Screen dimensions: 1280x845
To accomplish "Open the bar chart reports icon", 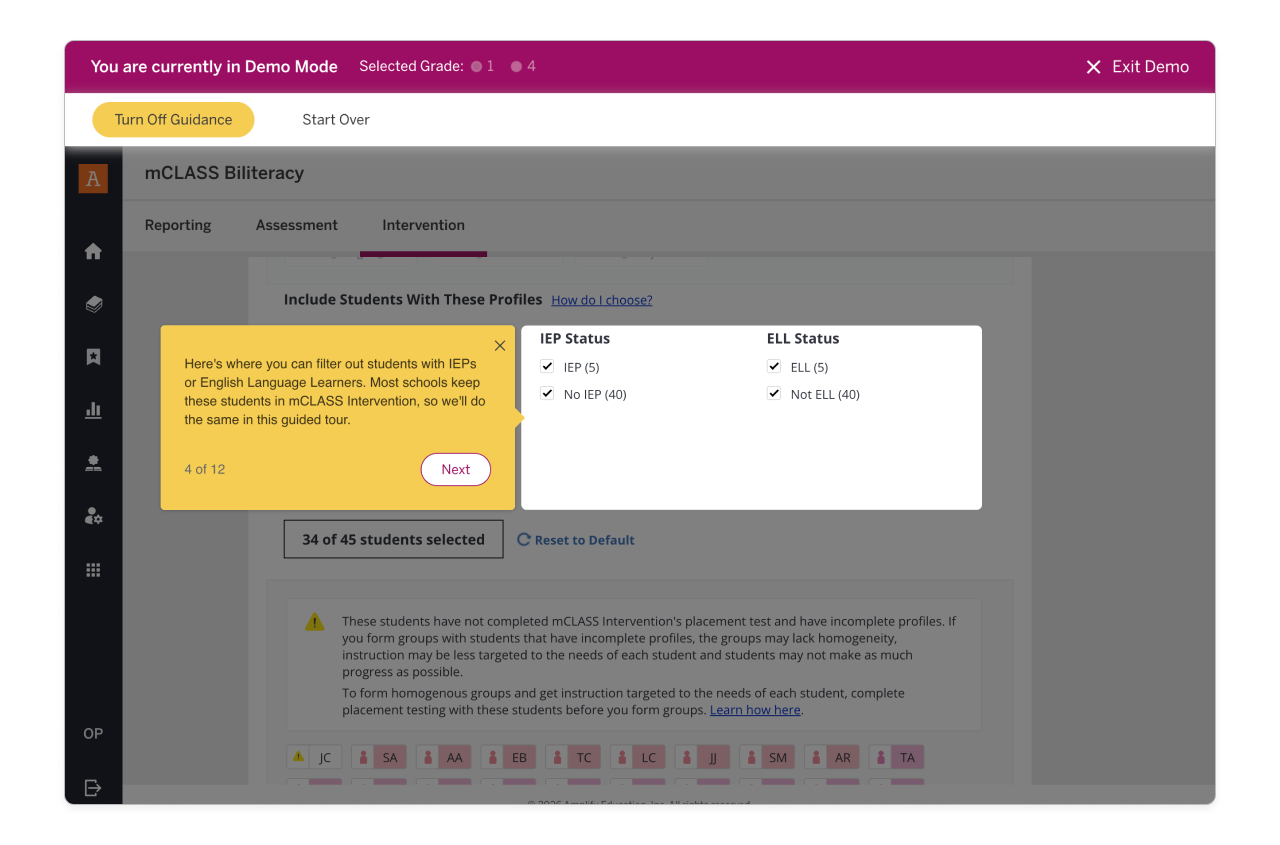I will tap(93, 410).
